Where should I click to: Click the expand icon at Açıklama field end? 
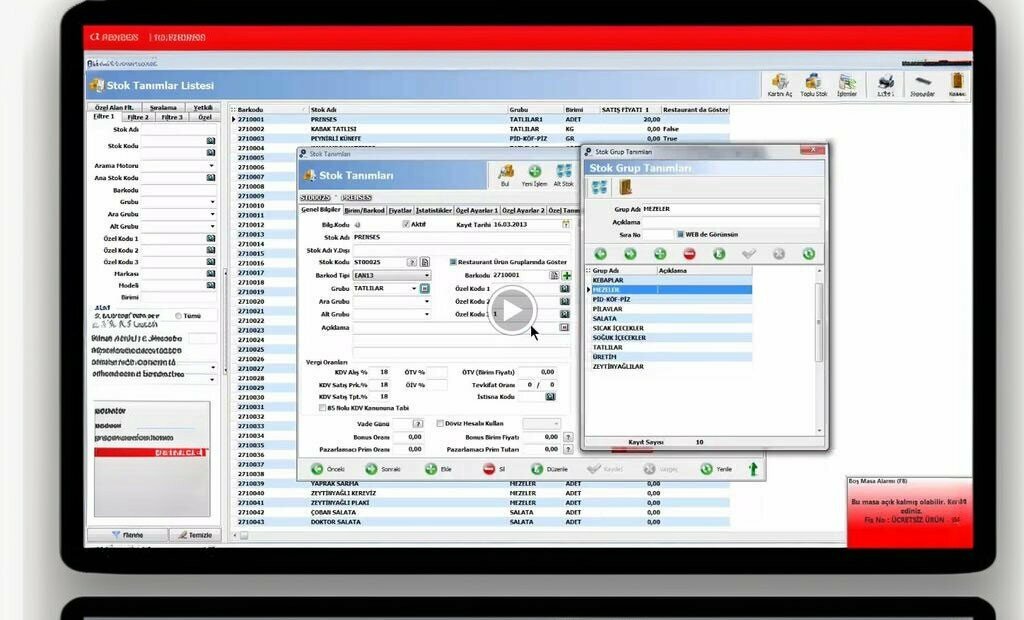coord(564,327)
